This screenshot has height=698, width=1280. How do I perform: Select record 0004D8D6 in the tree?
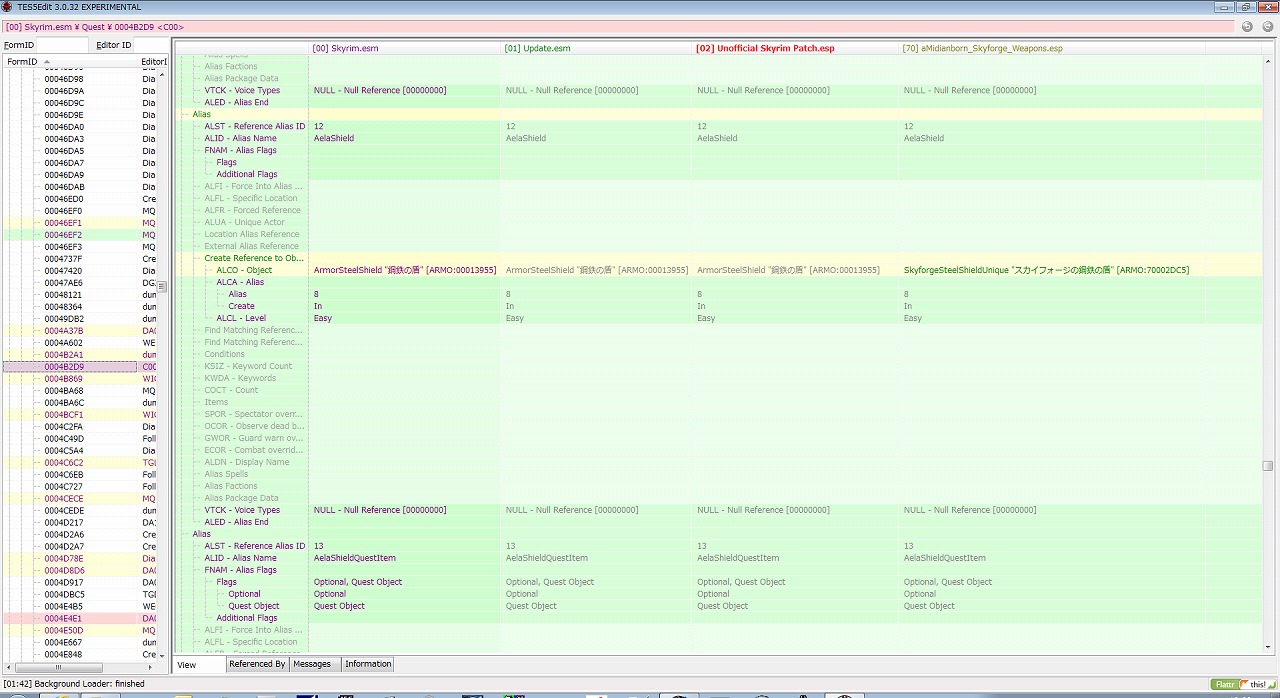point(63,571)
